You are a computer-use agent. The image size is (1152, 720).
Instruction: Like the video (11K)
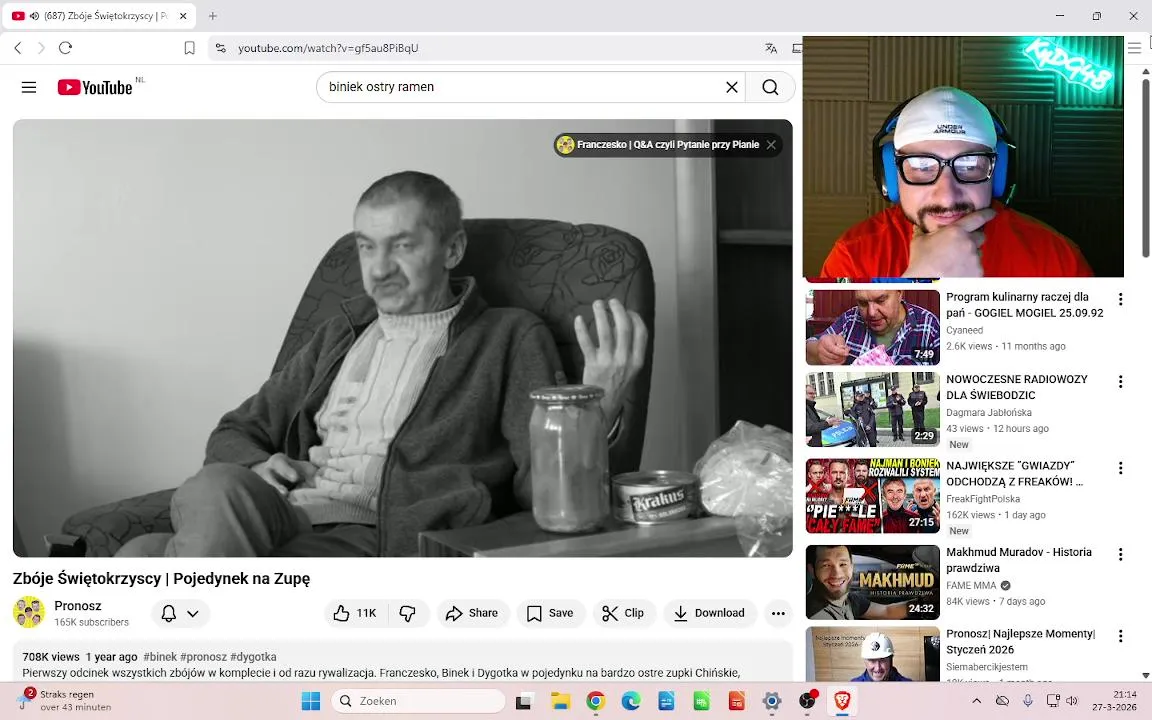pyautogui.click(x=355, y=613)
